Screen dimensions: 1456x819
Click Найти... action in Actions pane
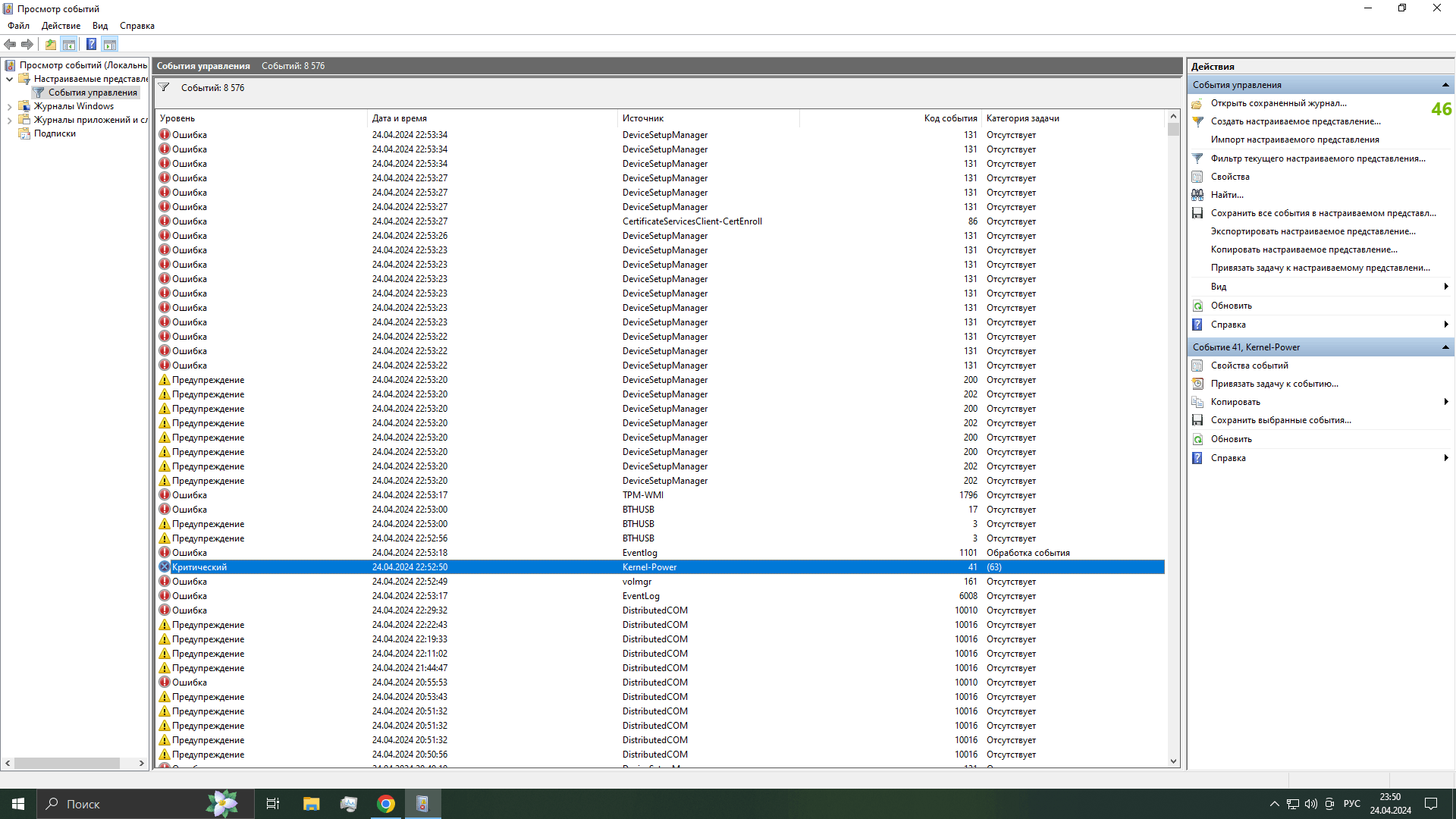[1227, 195]
